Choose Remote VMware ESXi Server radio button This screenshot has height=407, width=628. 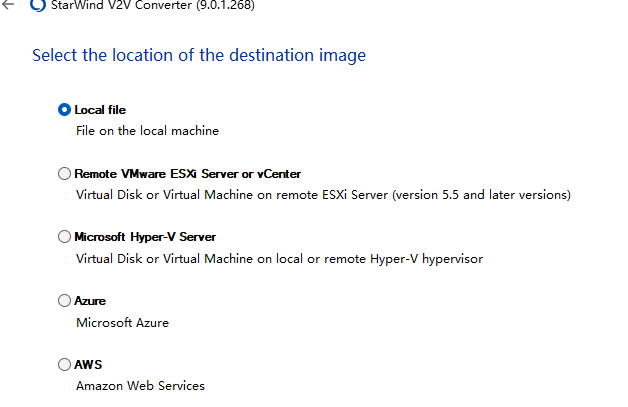(65, 173)
